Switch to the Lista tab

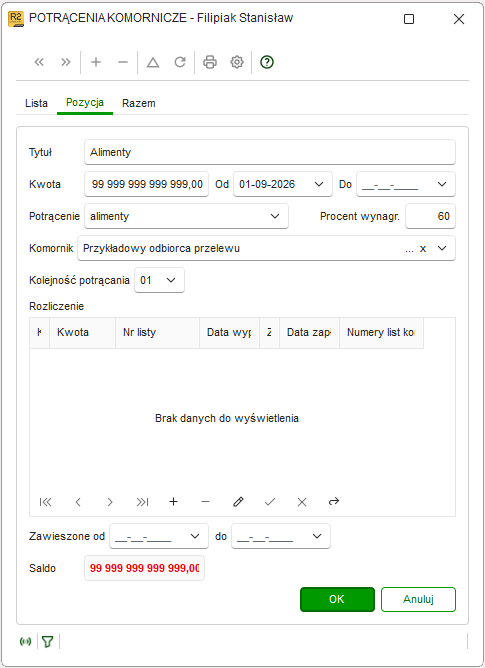(x=36, y=103)
